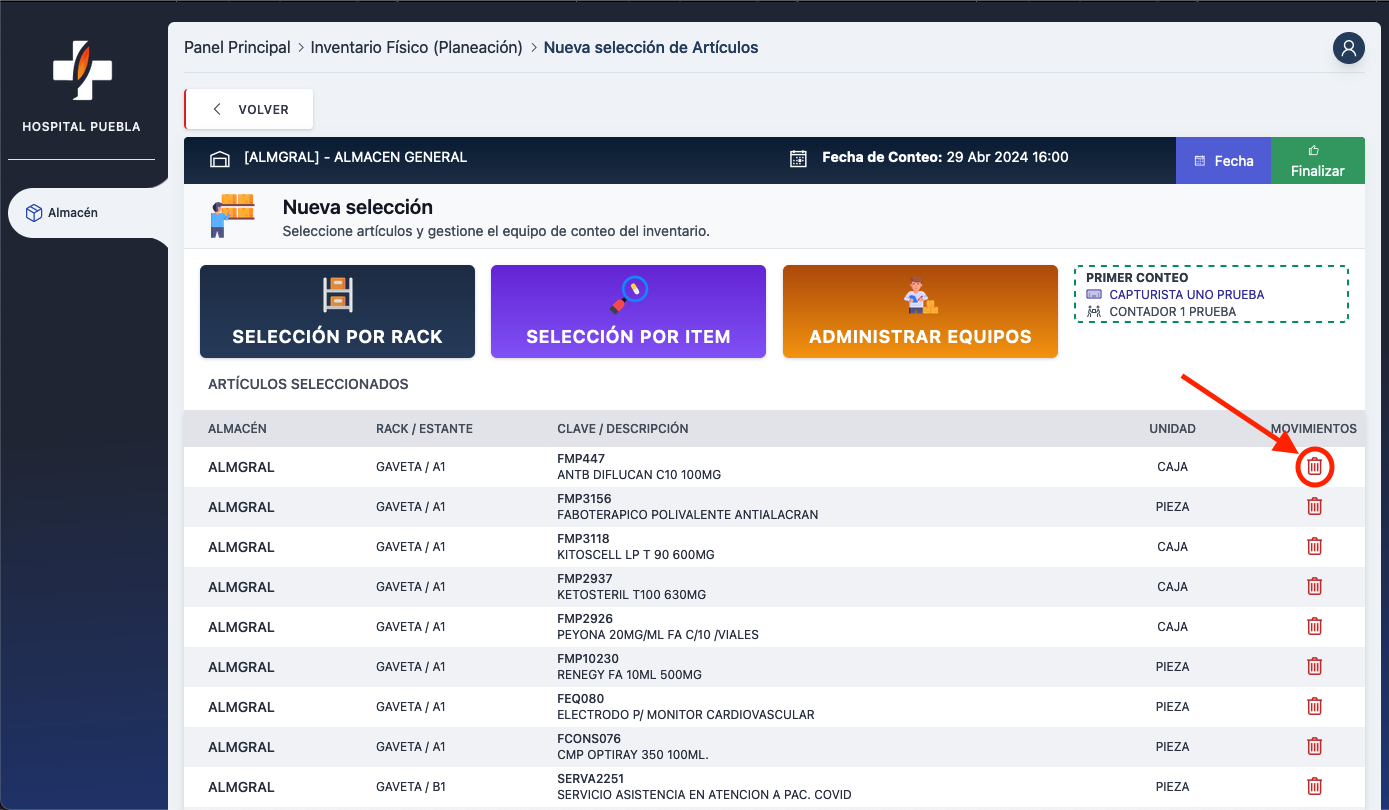Click the Fecha button
Image resolution: width=1389 pixels, height=810 pixels.
click(x=1223, y=161)
